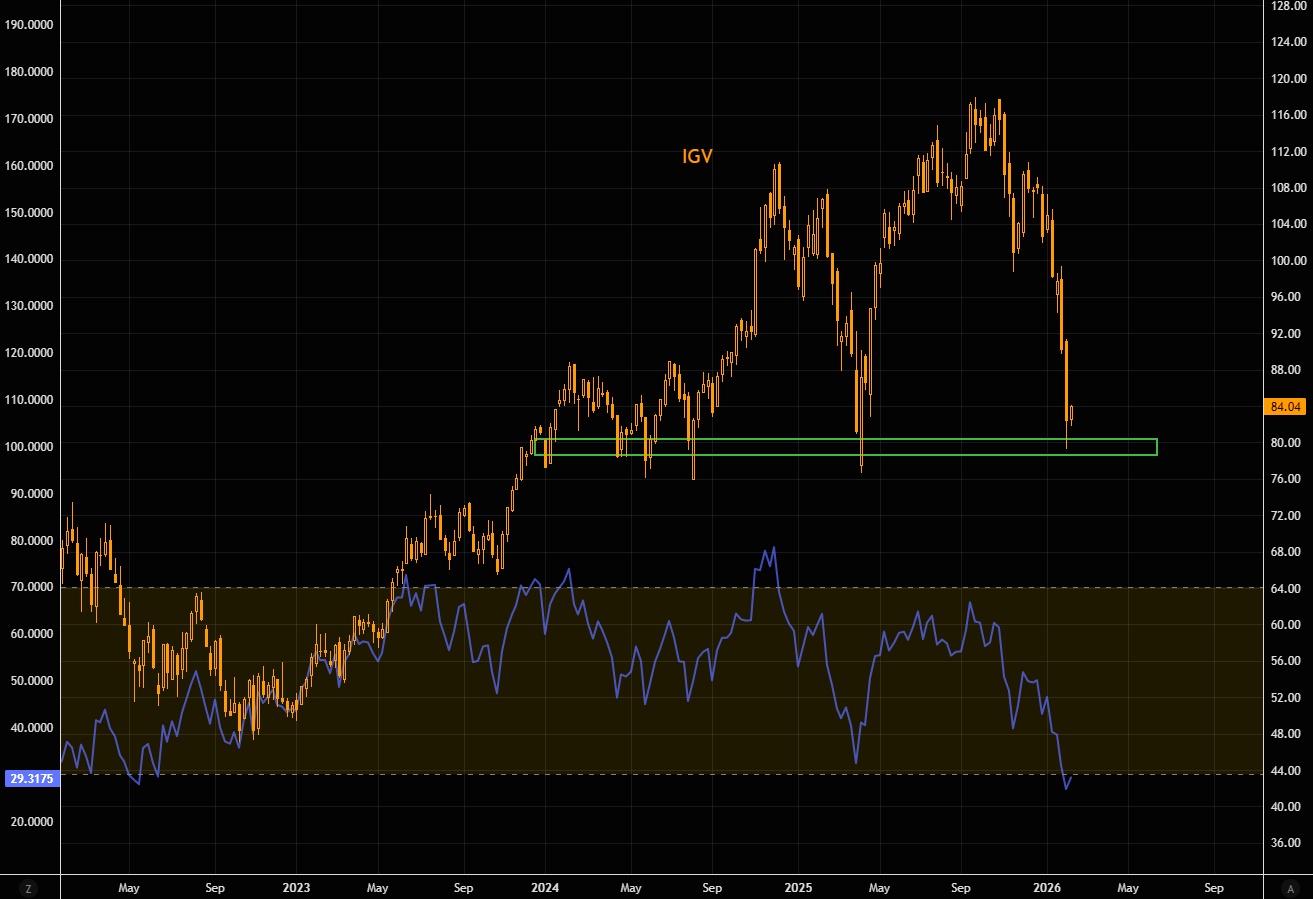Click the 2026 marker on time axis
The width and height of the screenshot is (1313, 899).
[x=1047, y=887]
